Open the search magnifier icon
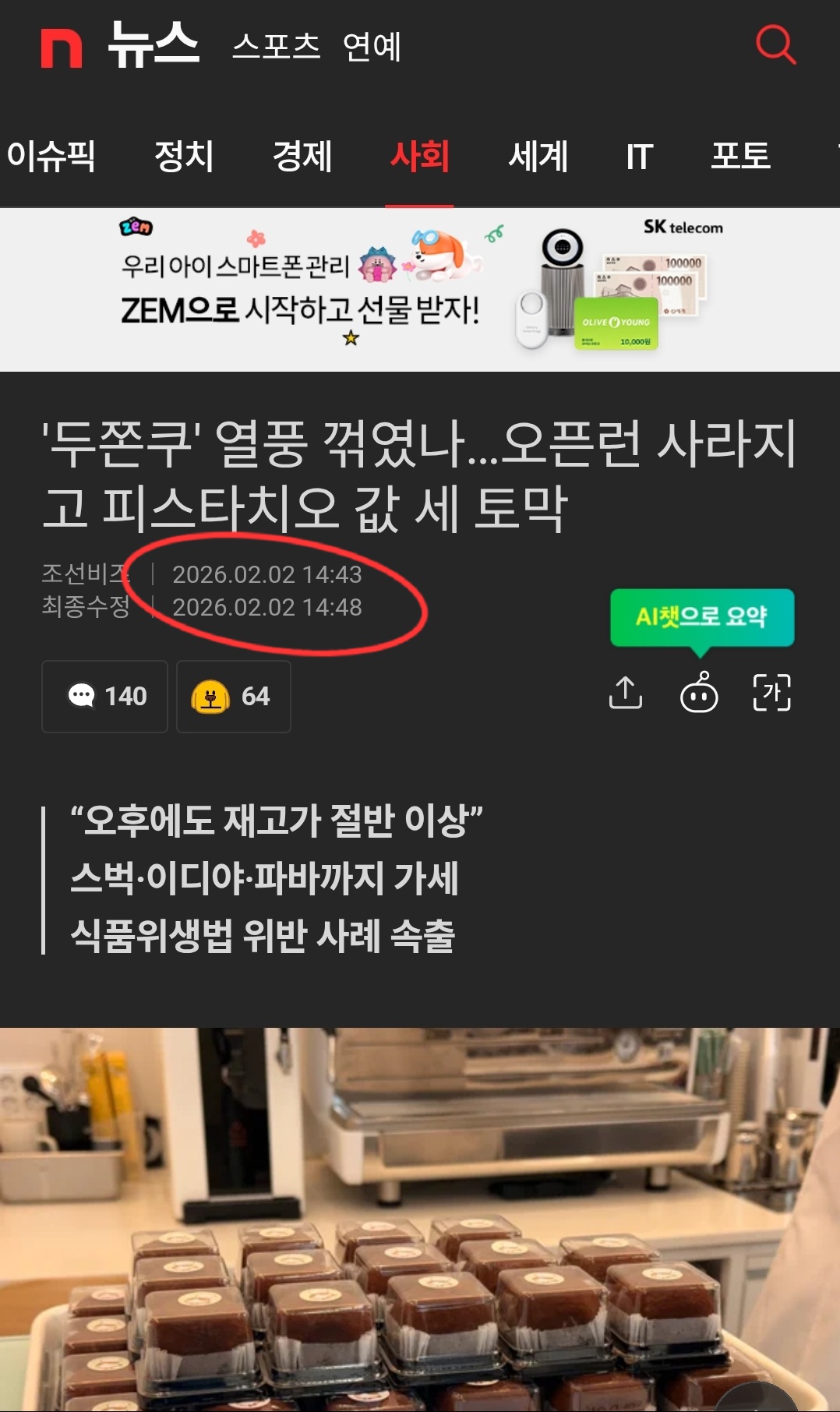Screen dimensions: 840x1412 [x=776, y=44]
